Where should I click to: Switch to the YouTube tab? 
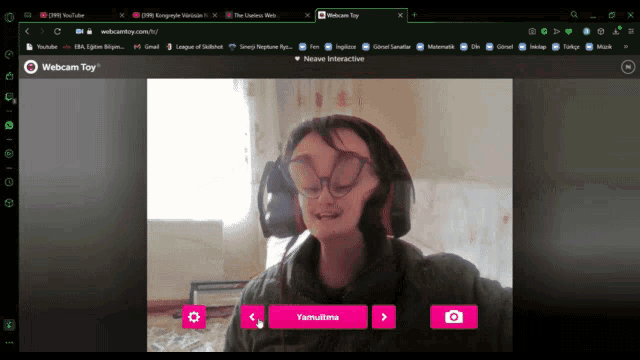click(x=78, y=15)
